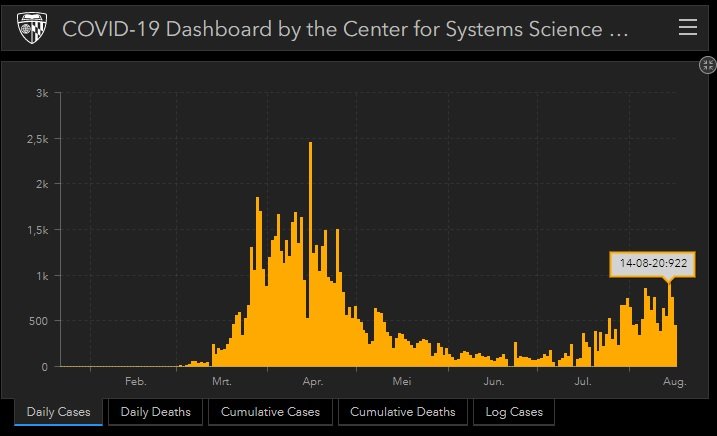Click the COVID-19 Dashboard title text

click(x=346, y=28)
